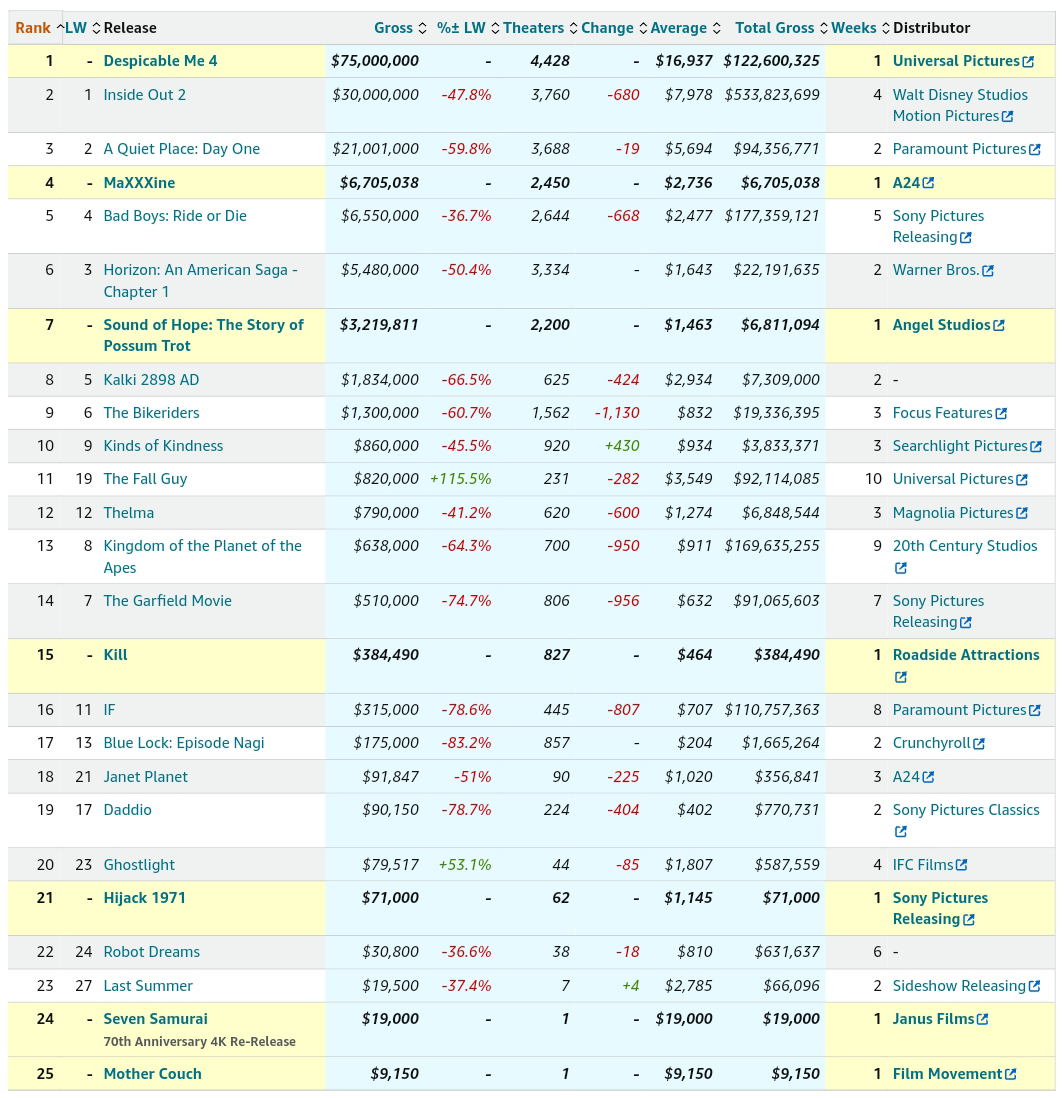Open external link icon beside Paramount Pictures in IF row
The image size is (1064, 1098).
pos(1035,710)
